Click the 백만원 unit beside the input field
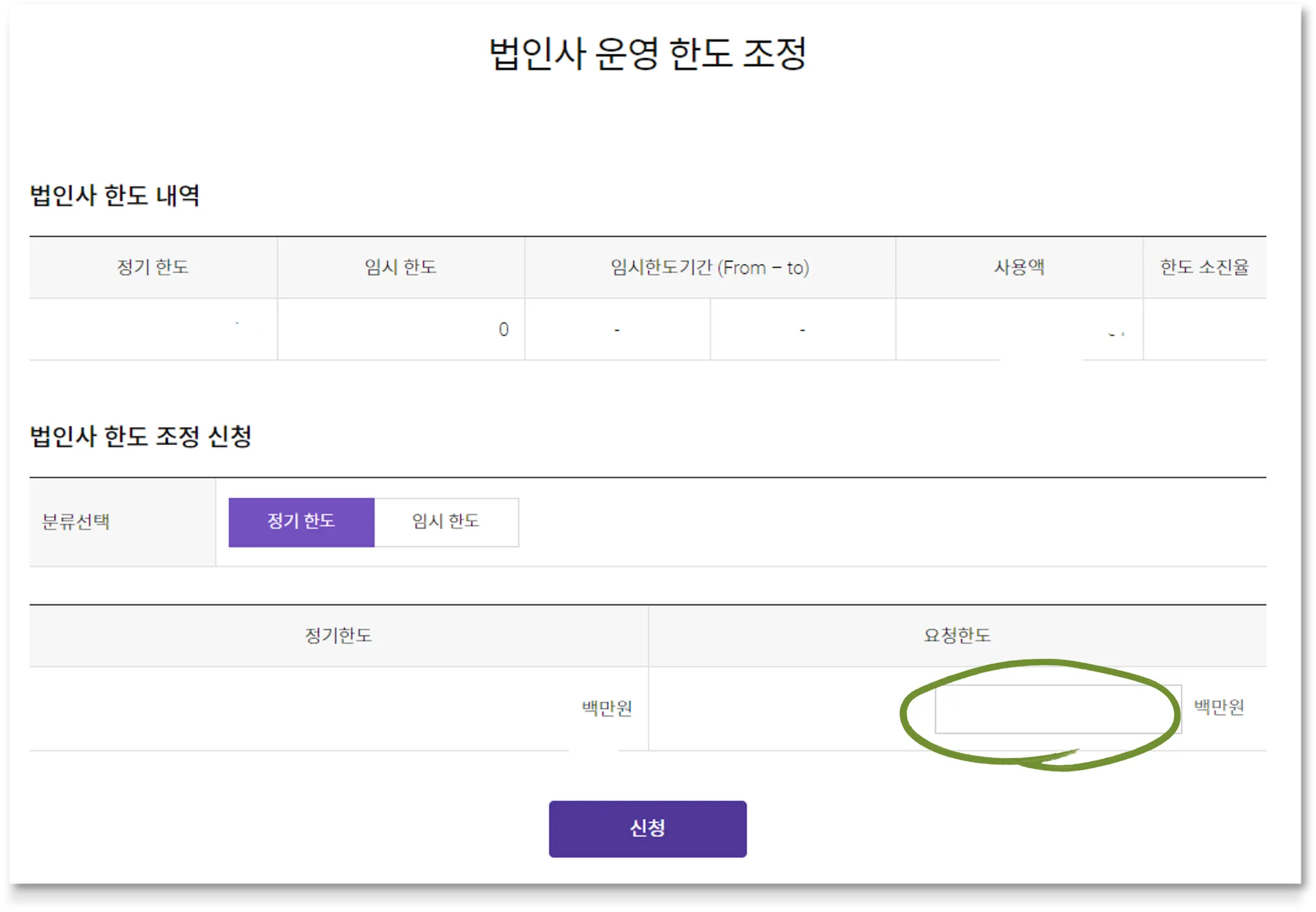1316x912 pixels. point(1219,707)
